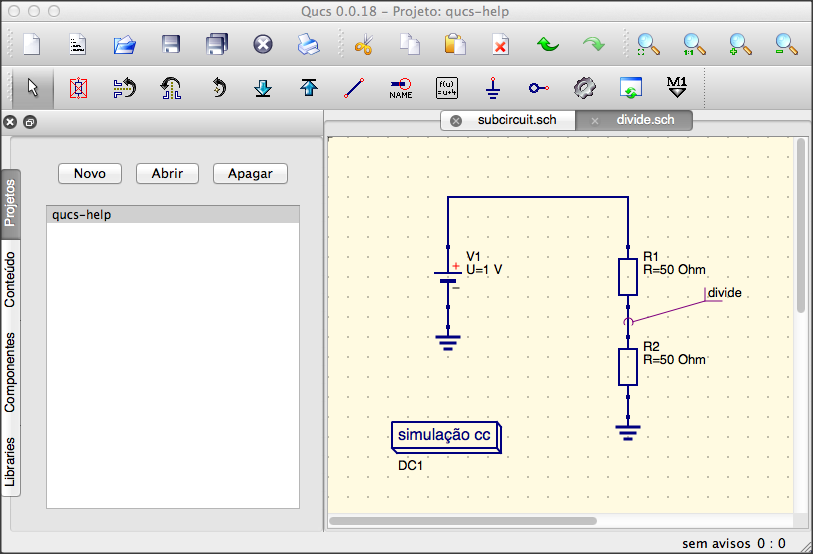Select the wire drawing tool

point(354,88)
